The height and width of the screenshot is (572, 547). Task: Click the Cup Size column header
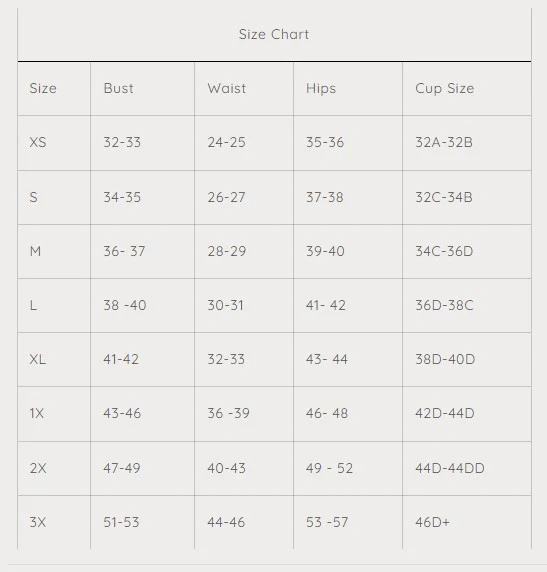(x=444, y=89)
